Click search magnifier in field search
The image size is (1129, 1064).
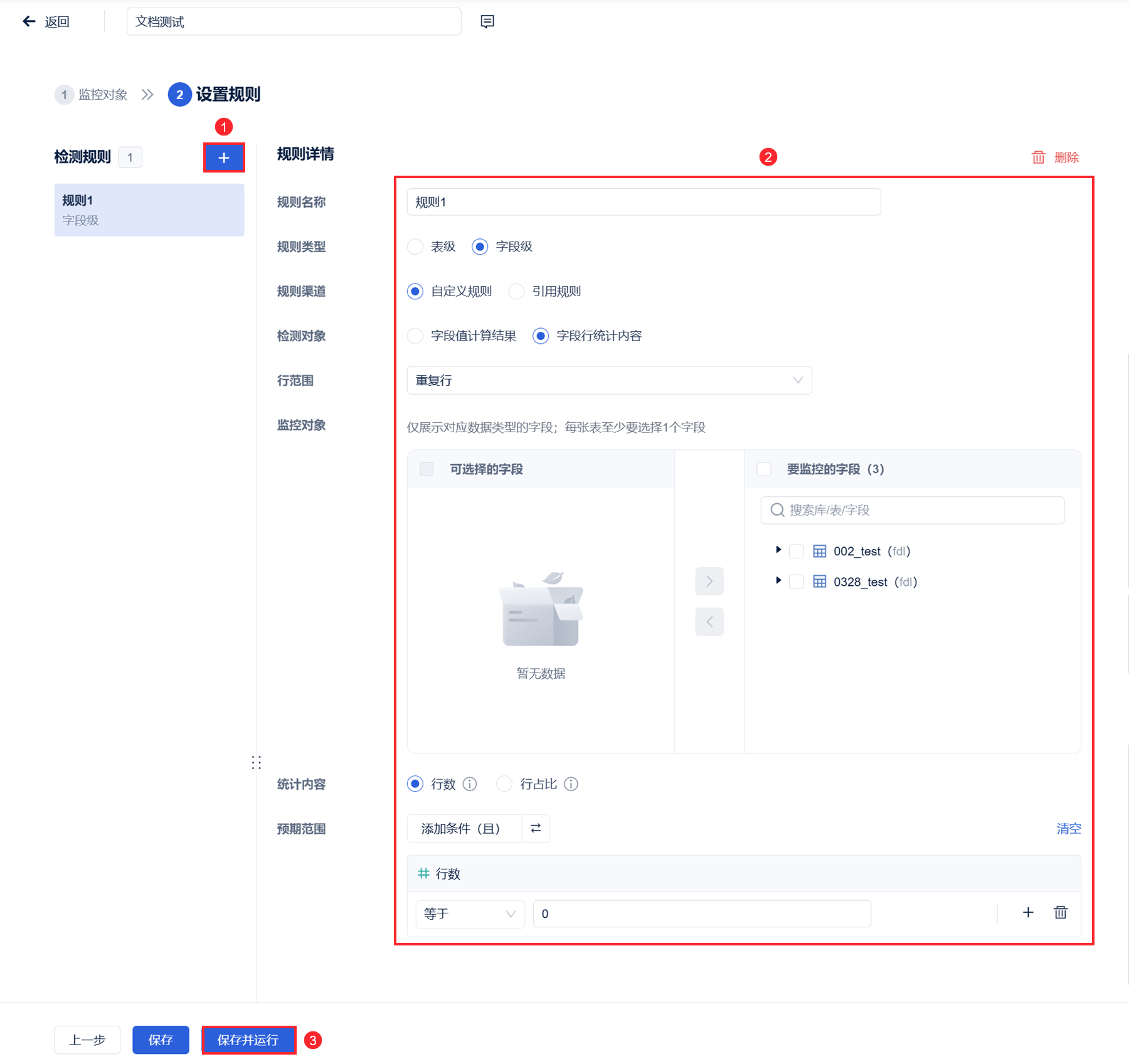pyautogui.click(x=777, y=510)
